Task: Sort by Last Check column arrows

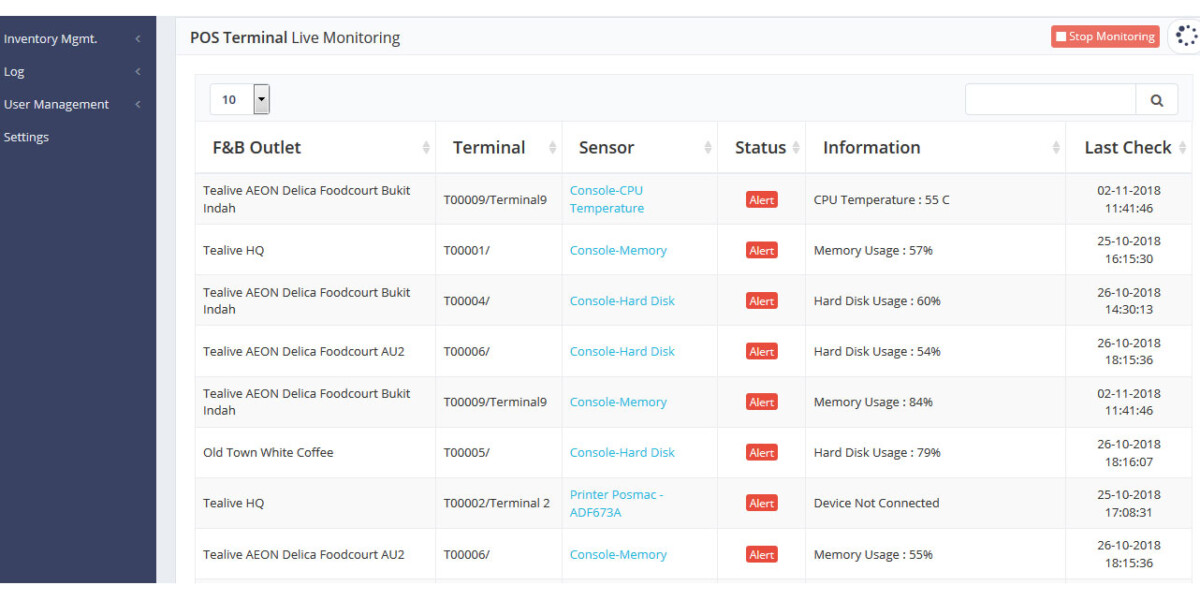Action: coord(1183,148)
